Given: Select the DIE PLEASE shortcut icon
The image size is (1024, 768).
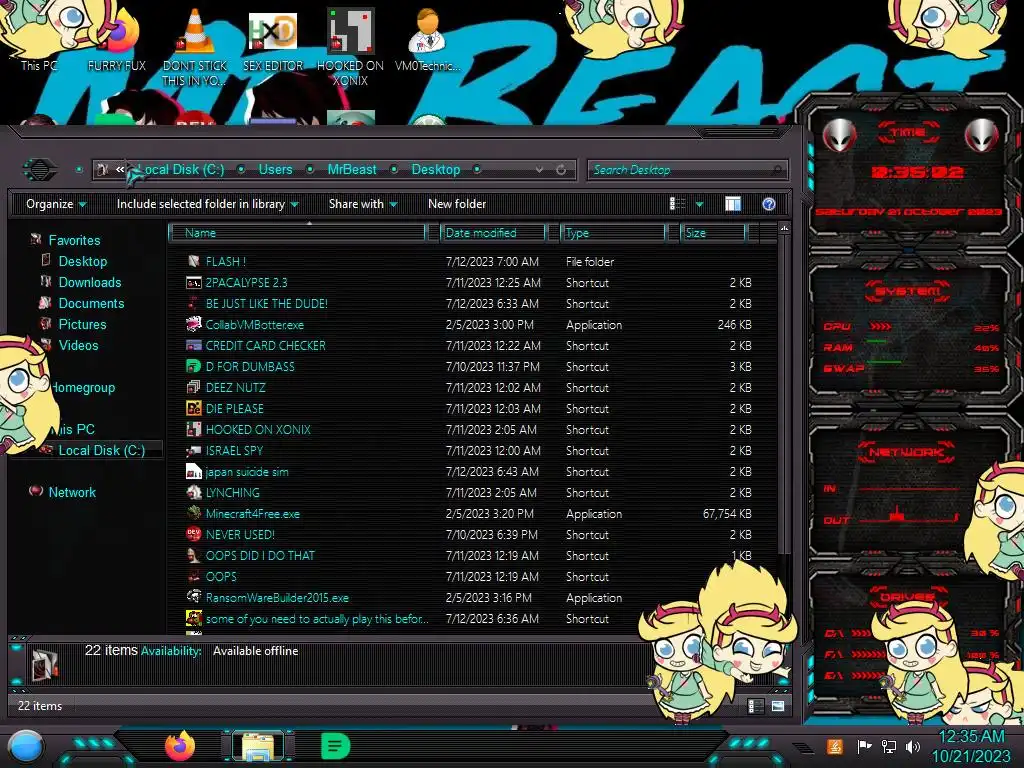Looking at the screenshot, I should pos(193,409).
